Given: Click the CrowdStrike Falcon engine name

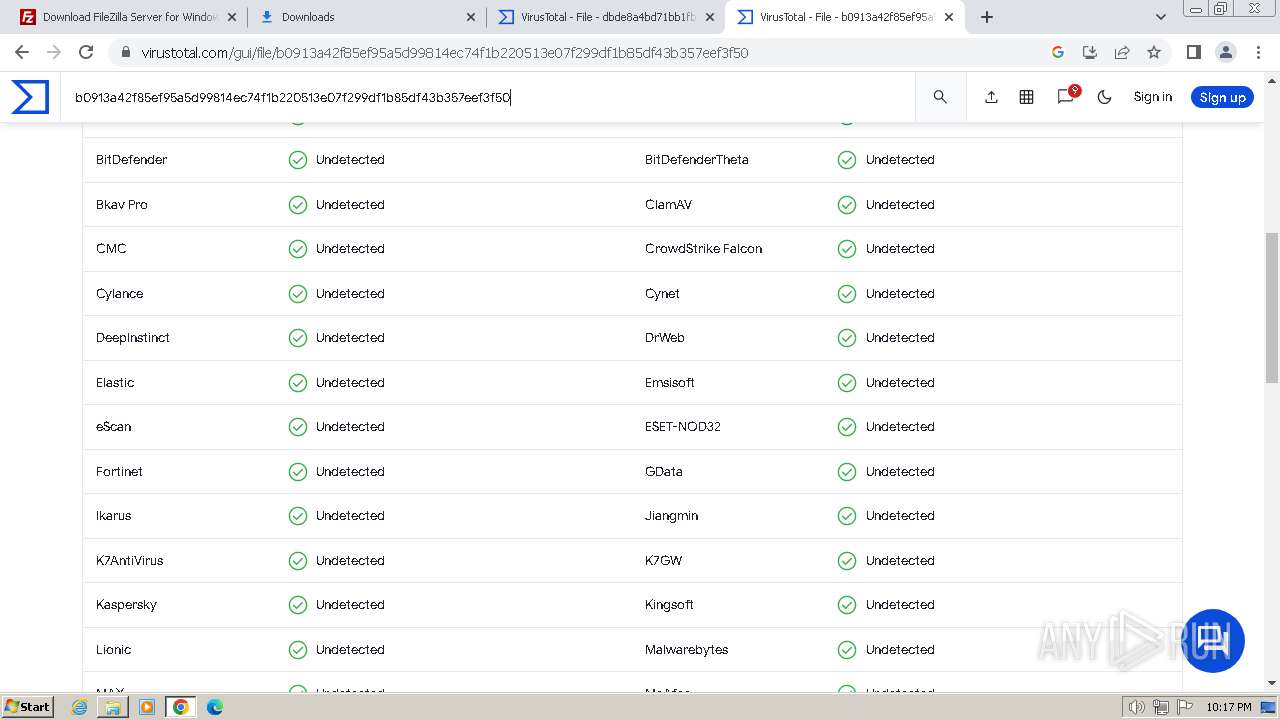Looking at the screenshot, I should click(703, 249).
